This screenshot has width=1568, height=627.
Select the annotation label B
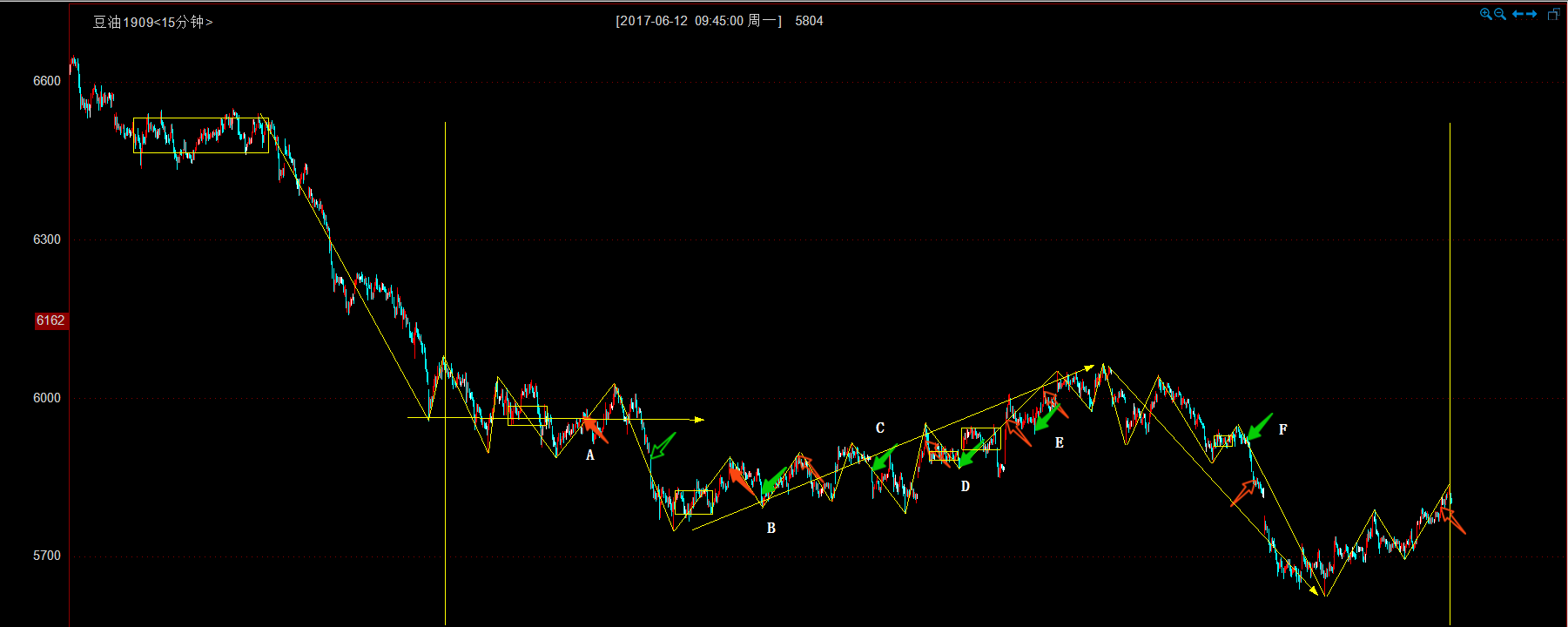click(771, 529)
